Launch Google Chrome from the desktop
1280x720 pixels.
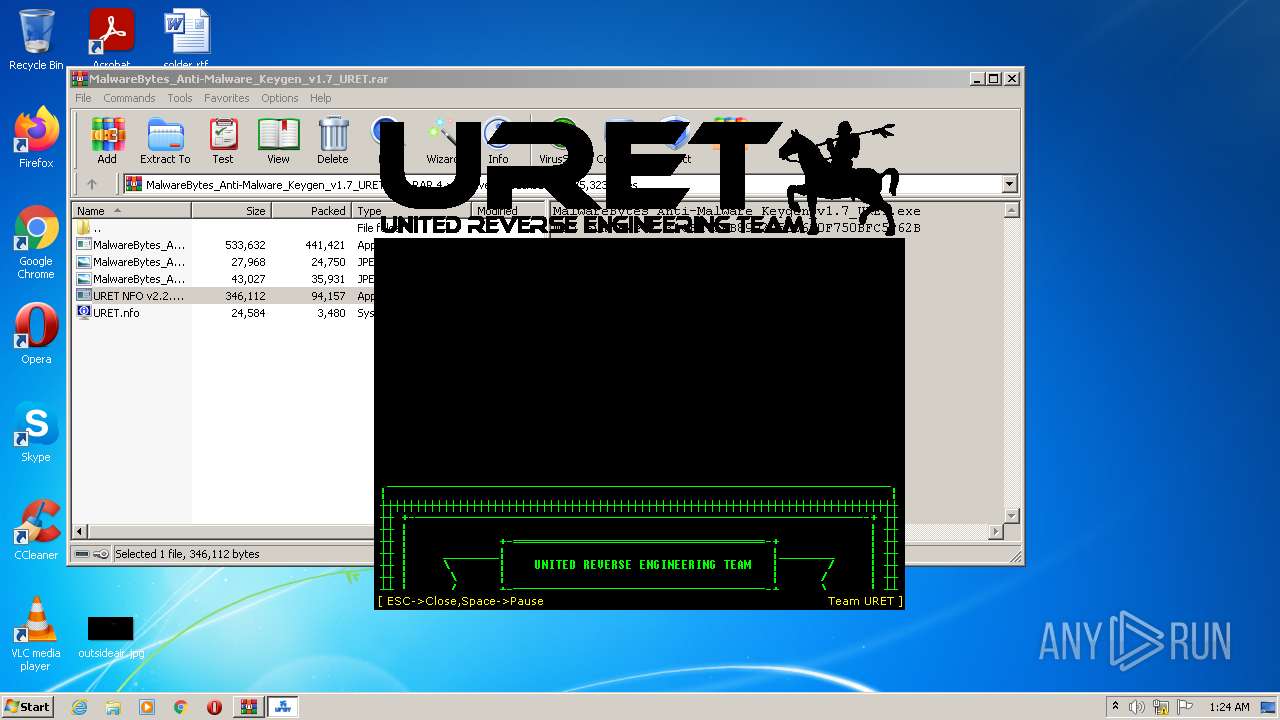coord(36,243)
